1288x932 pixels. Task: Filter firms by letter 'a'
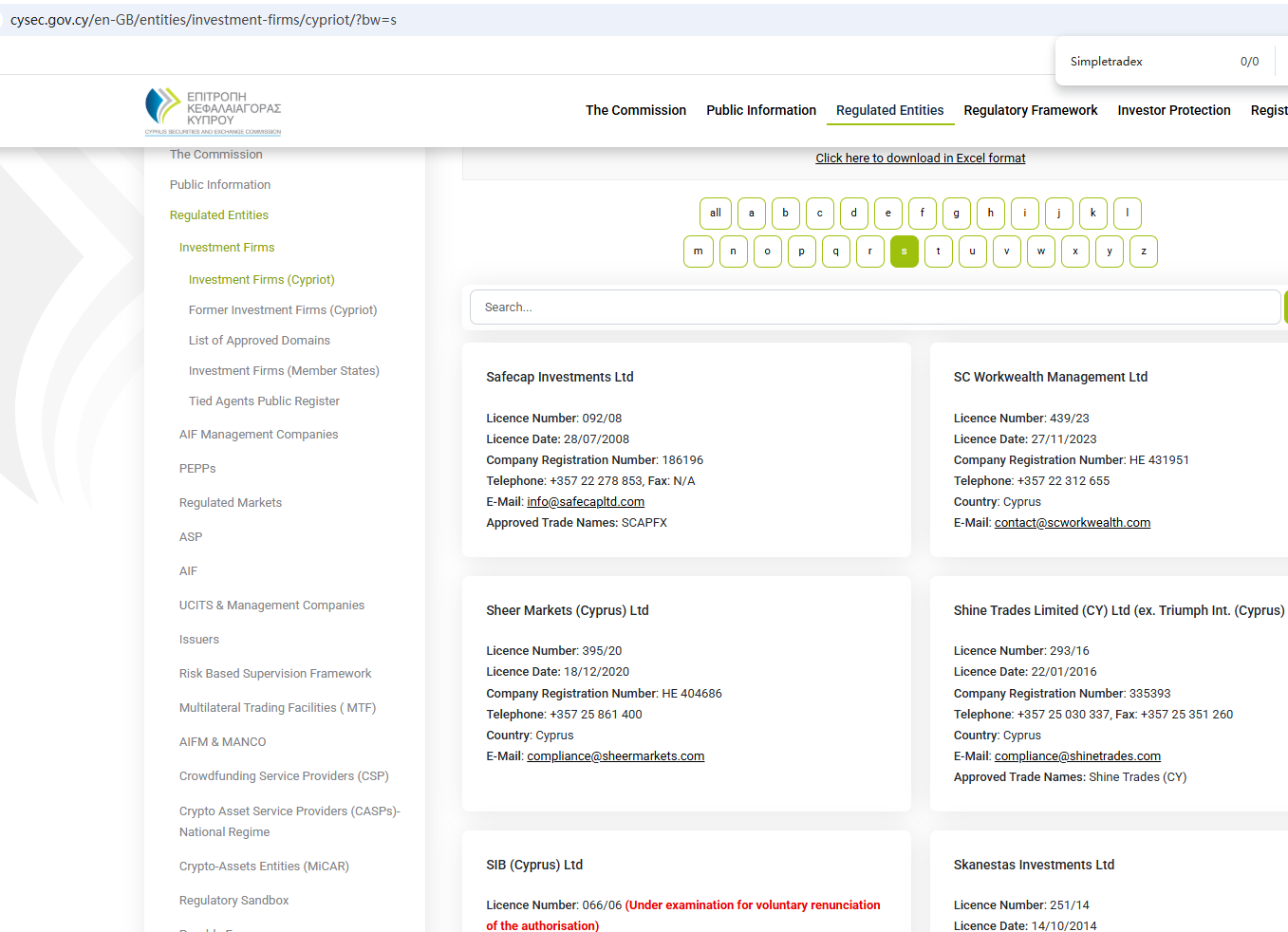coord(751,214)
